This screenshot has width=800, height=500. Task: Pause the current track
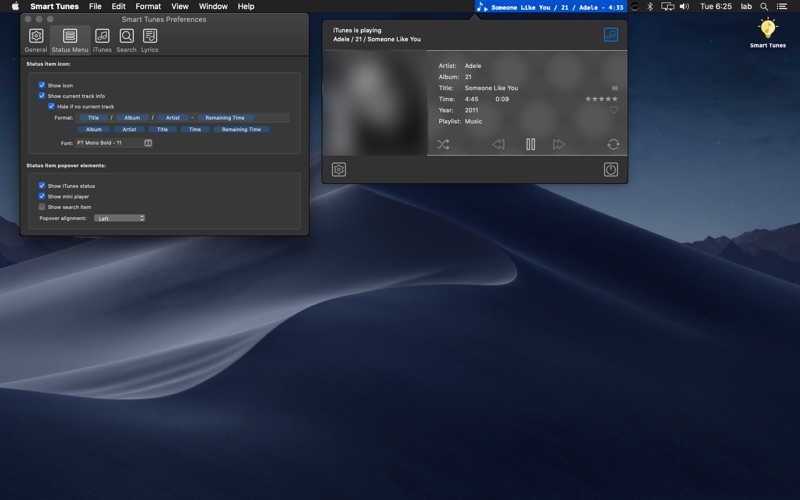click(531, 144)
